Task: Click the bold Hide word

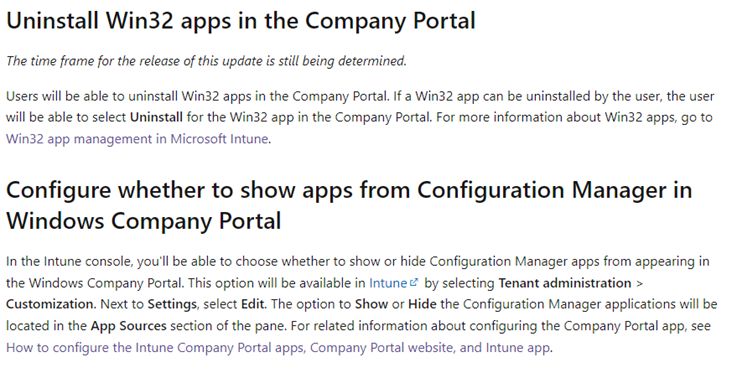Action: tap(422, 304)
